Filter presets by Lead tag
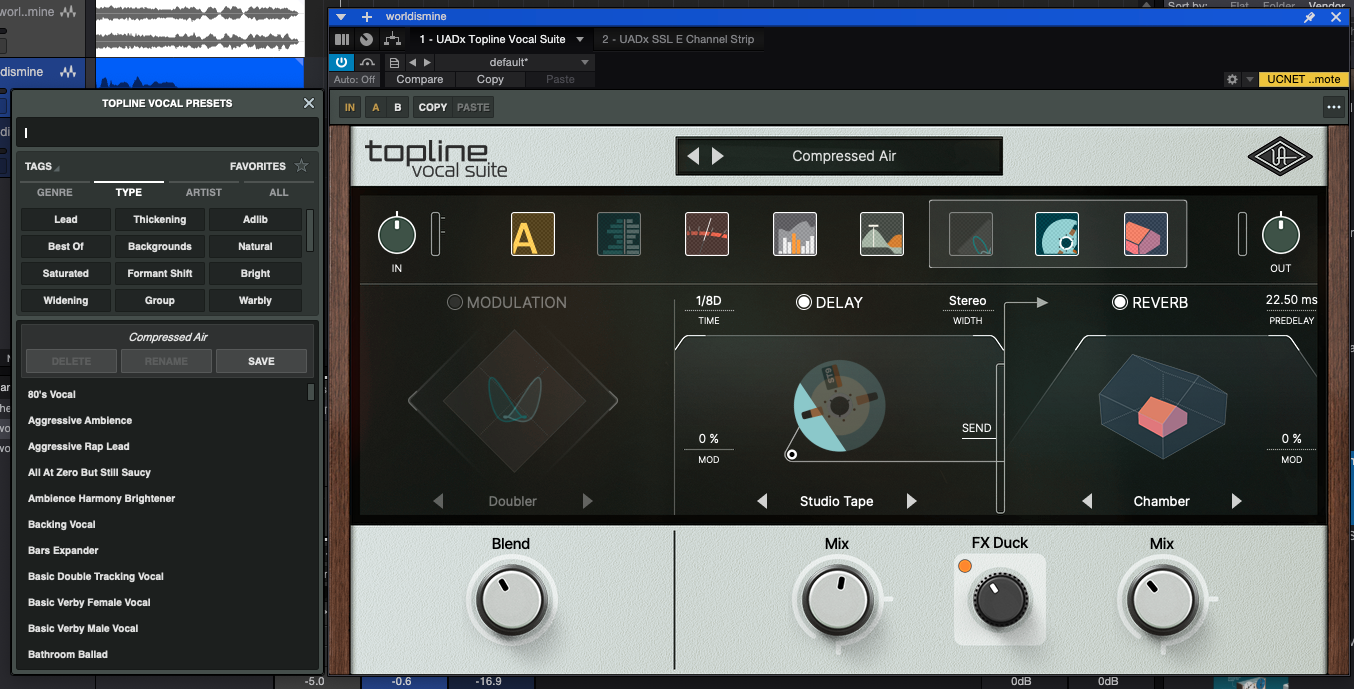The image size is (1354, 689). (x=66, y=219)
